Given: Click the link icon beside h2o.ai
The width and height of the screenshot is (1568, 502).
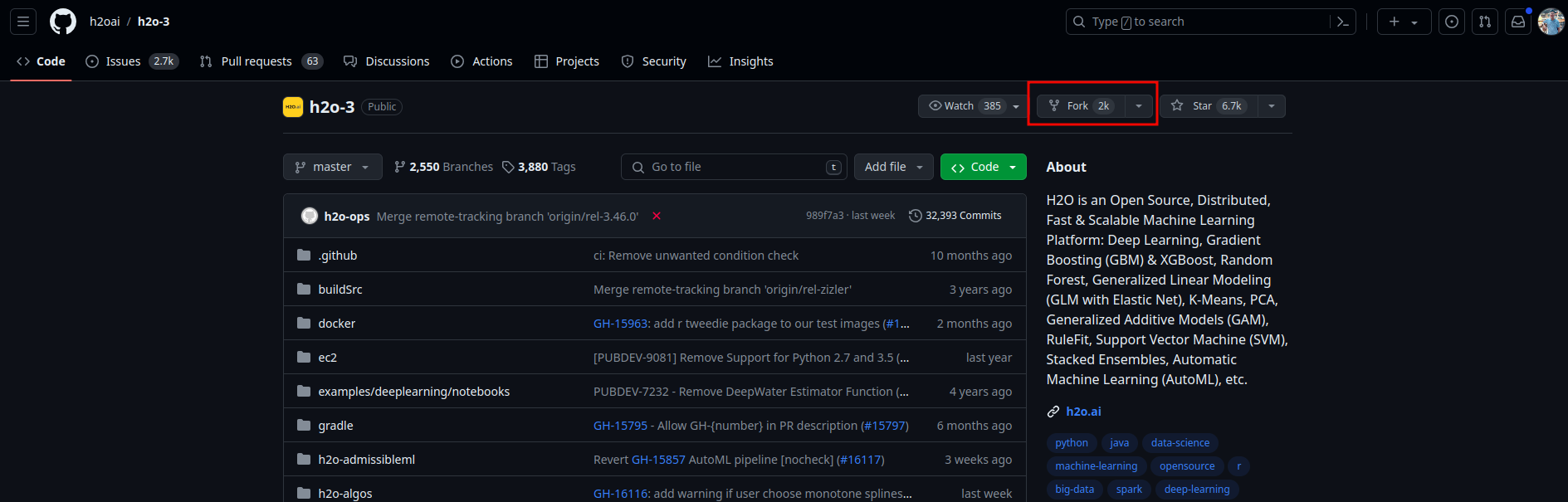Looking at the screenshot, I should [1053, 412].
